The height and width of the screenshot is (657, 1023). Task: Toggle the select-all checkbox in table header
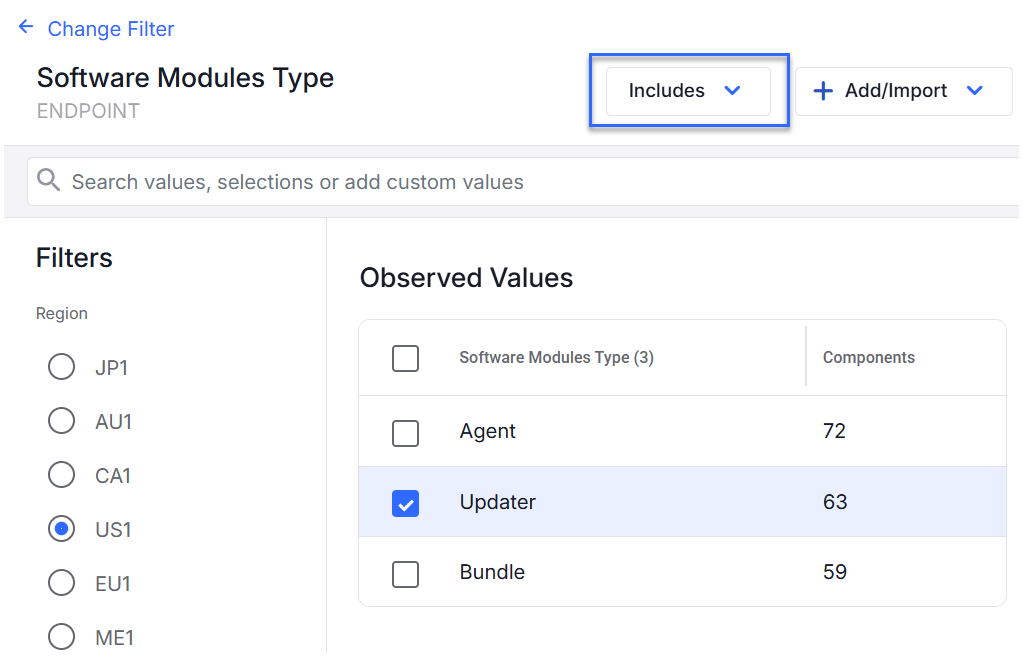pos(405,357)
